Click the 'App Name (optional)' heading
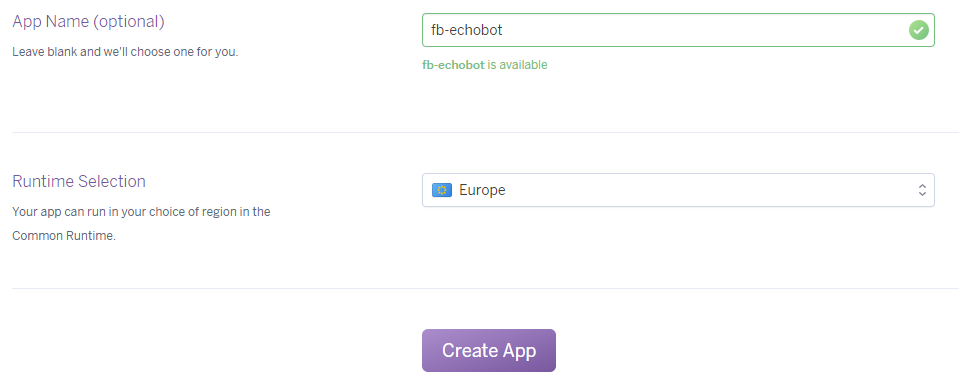The width and height of the screenshot is (959, 377). click(89, 22)
